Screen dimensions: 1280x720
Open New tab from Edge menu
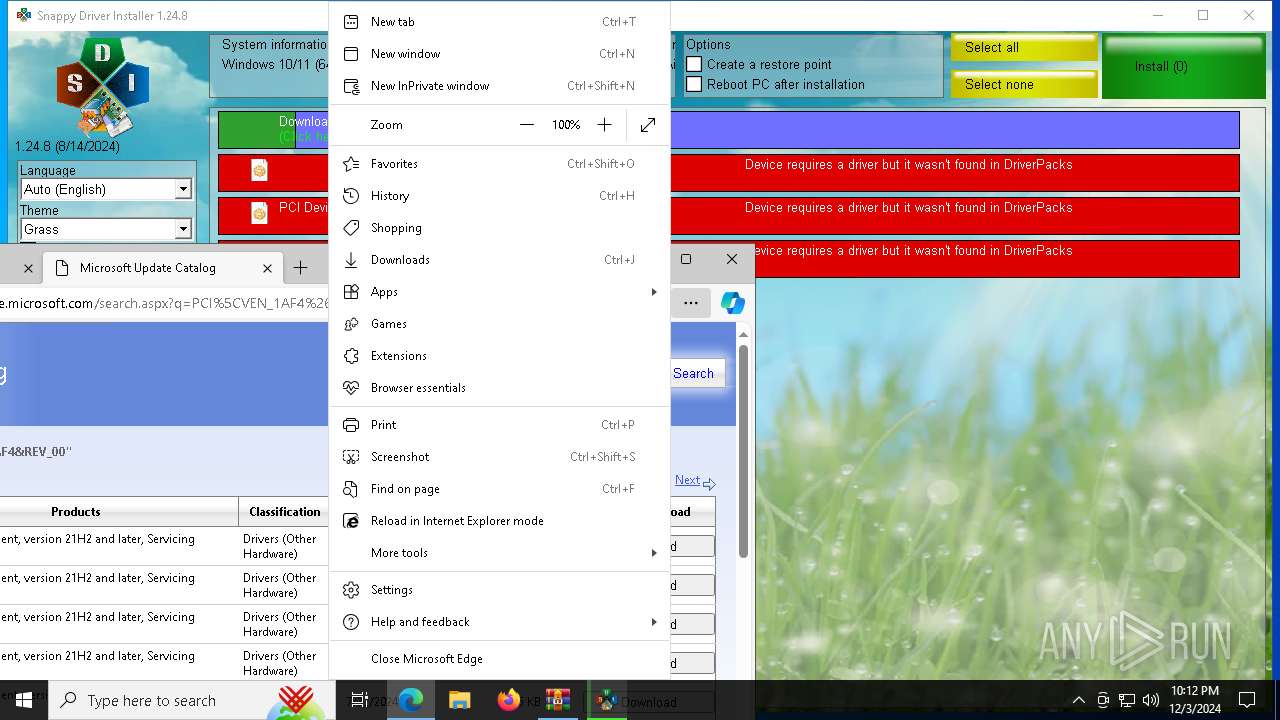click(499, 22)
